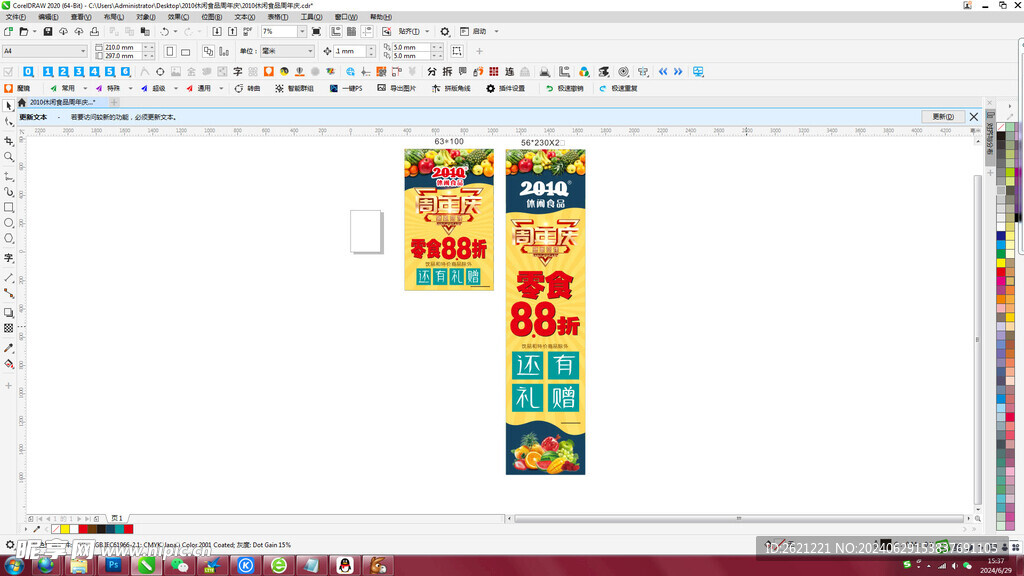Viewport: 1024px width, 576px height.
Task: Click the 导出图片 plugin button
Action: point(396,88)
